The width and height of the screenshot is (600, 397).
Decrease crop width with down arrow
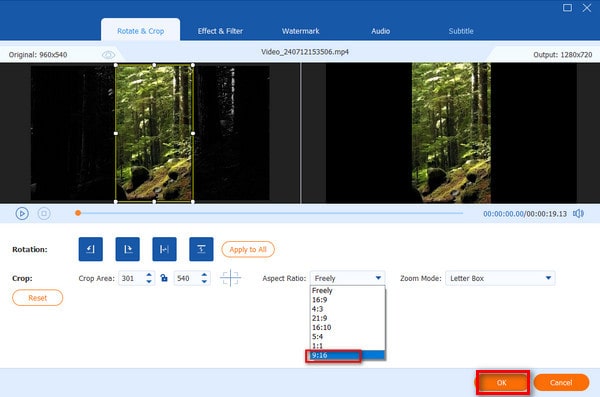(x=149, y=282)
